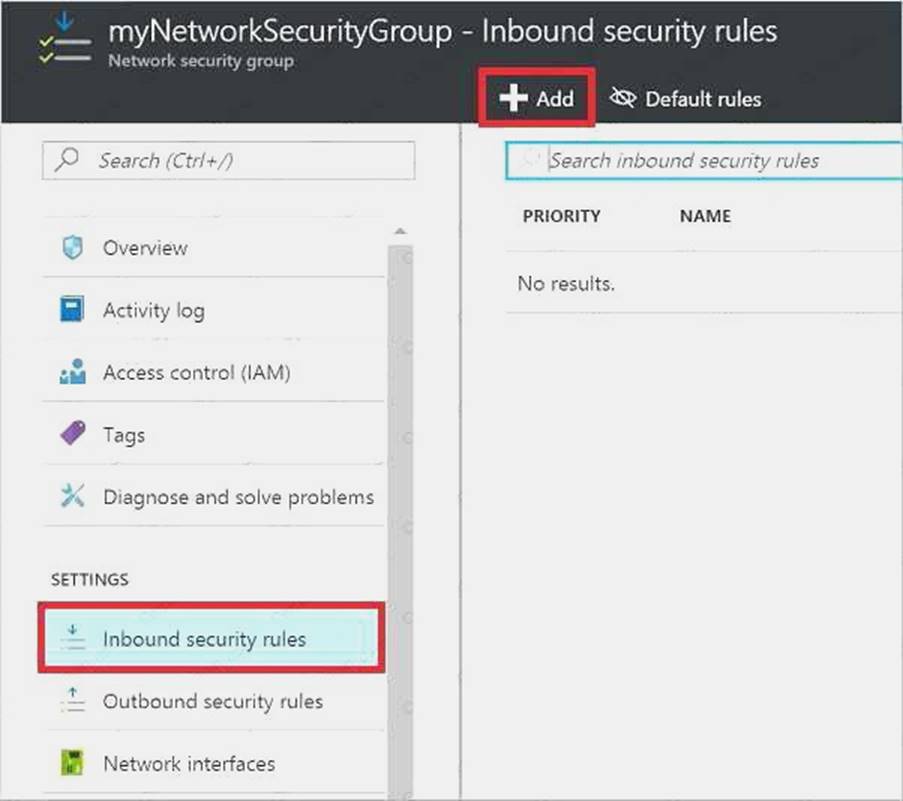Click the sidebar vertical scrollbar track
This screenshot has height=801, width=903.
pos(400,518)
